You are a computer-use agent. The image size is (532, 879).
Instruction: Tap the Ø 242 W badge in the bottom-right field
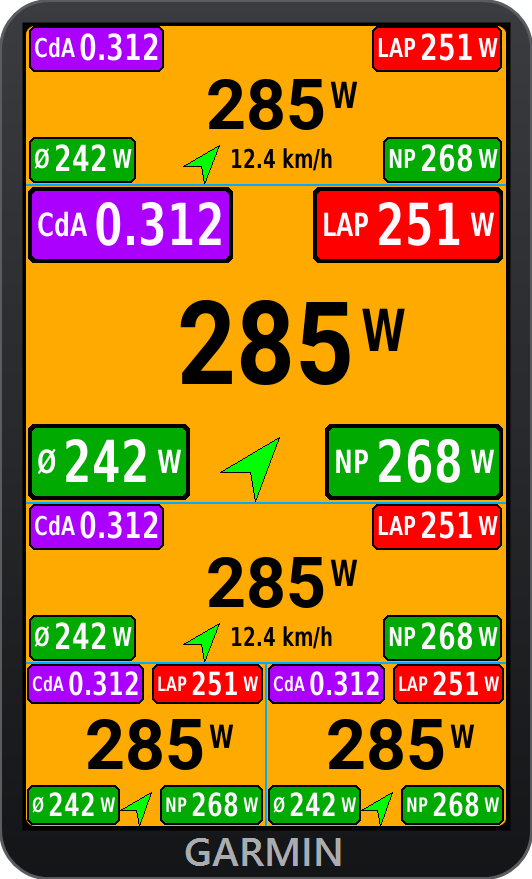[314, 805]
